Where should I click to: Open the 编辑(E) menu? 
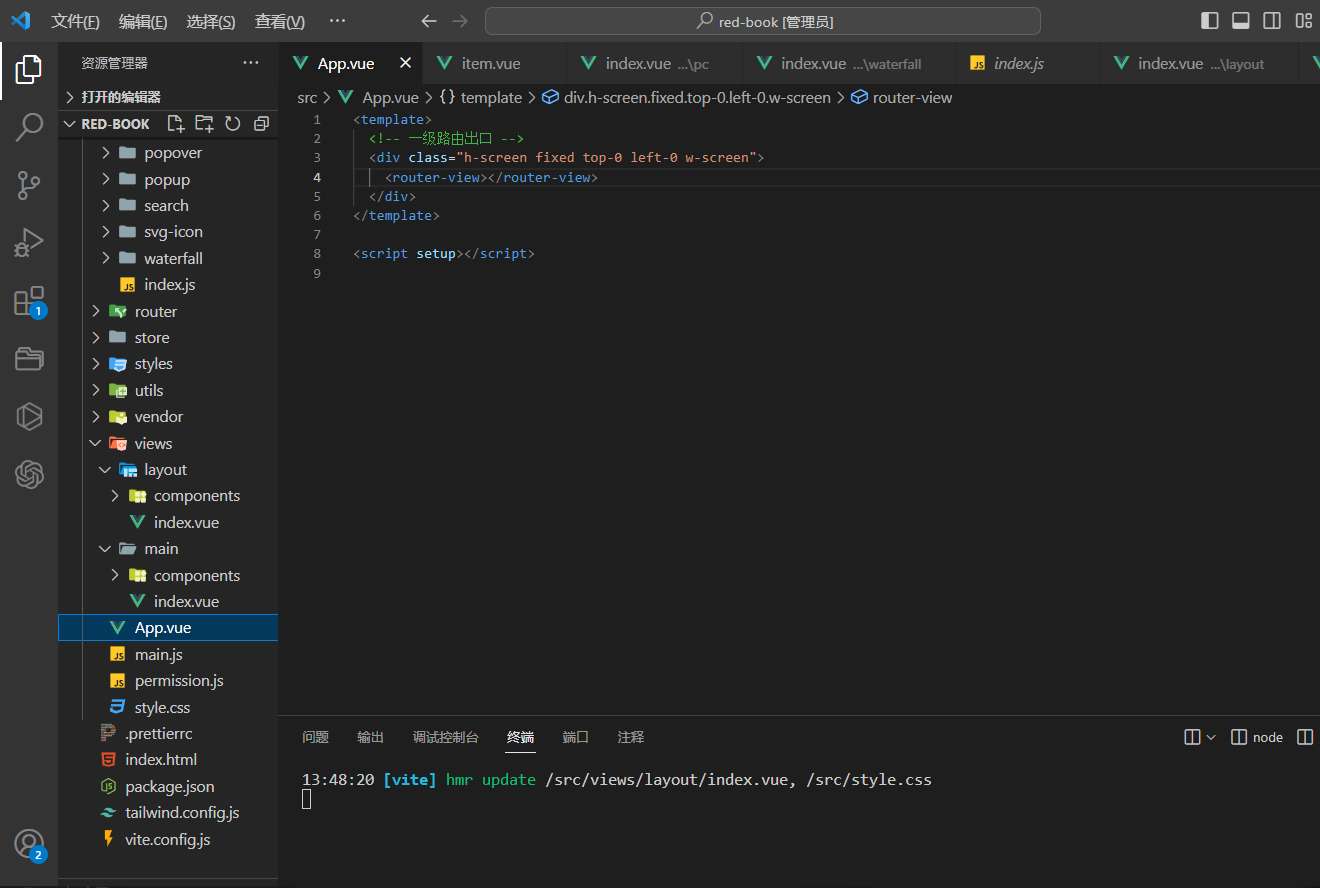(x=143, y=22)
